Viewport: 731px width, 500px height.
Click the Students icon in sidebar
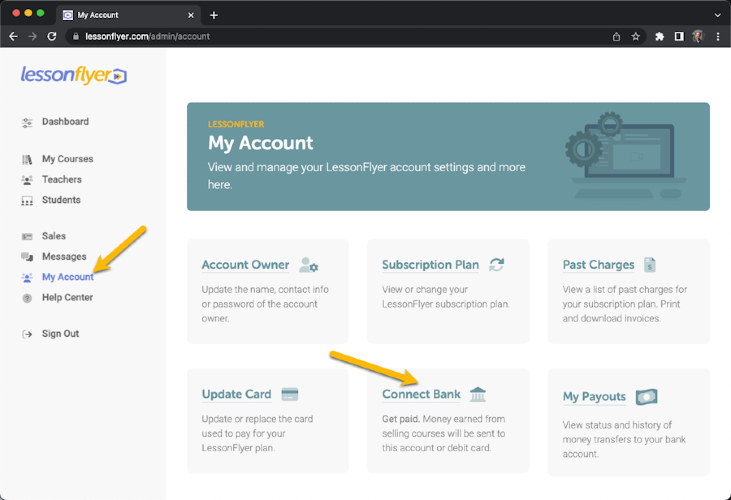click(27, 201)
